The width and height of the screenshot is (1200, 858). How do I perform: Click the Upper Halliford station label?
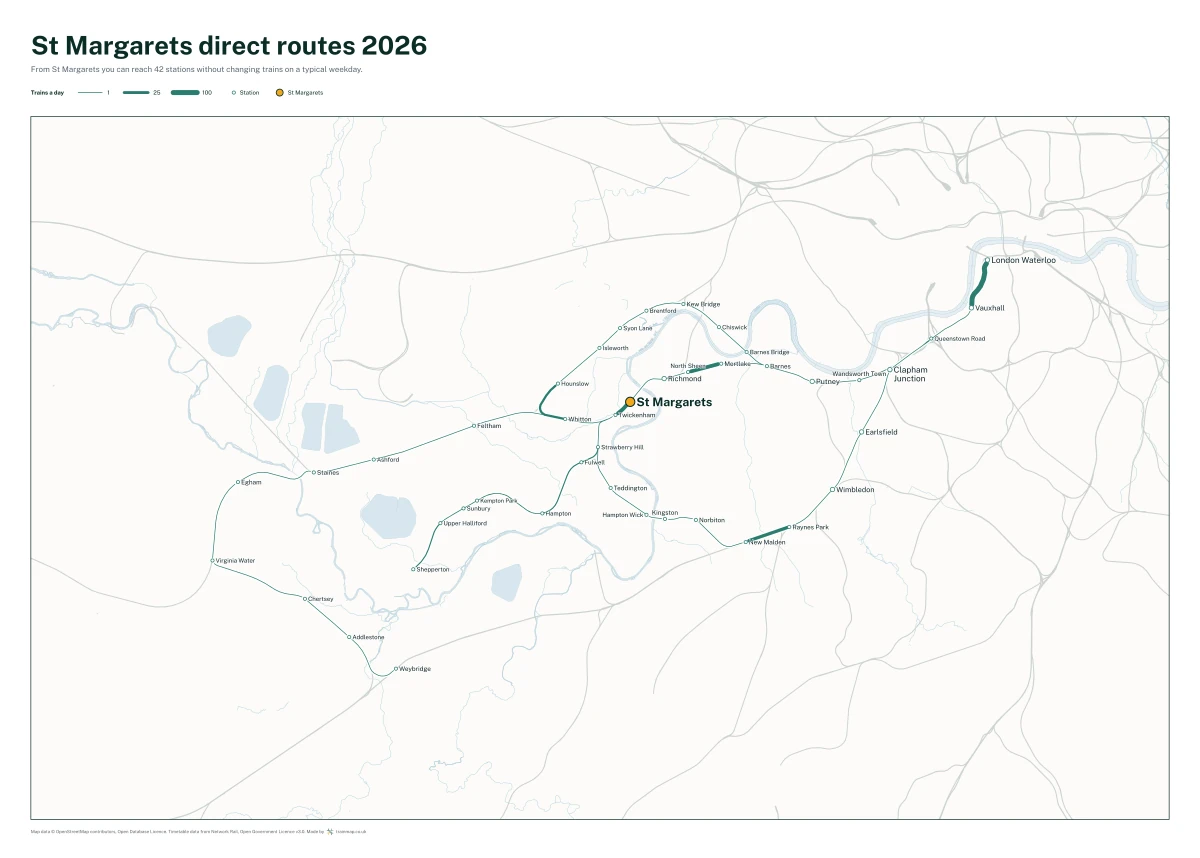[465, 523]
